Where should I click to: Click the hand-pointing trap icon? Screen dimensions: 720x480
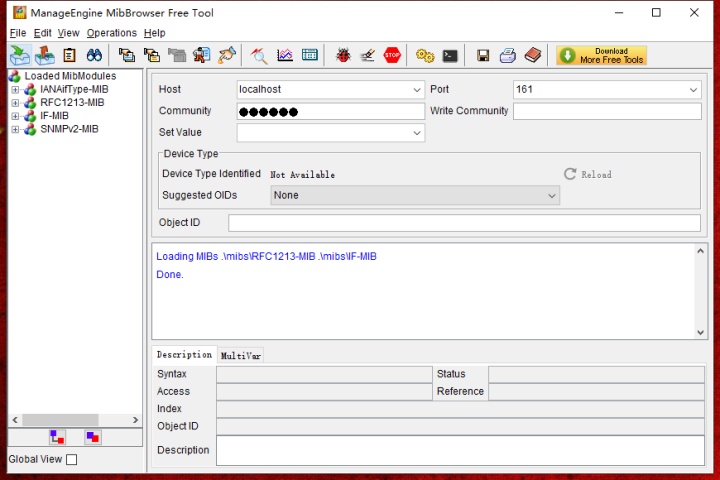227,56
